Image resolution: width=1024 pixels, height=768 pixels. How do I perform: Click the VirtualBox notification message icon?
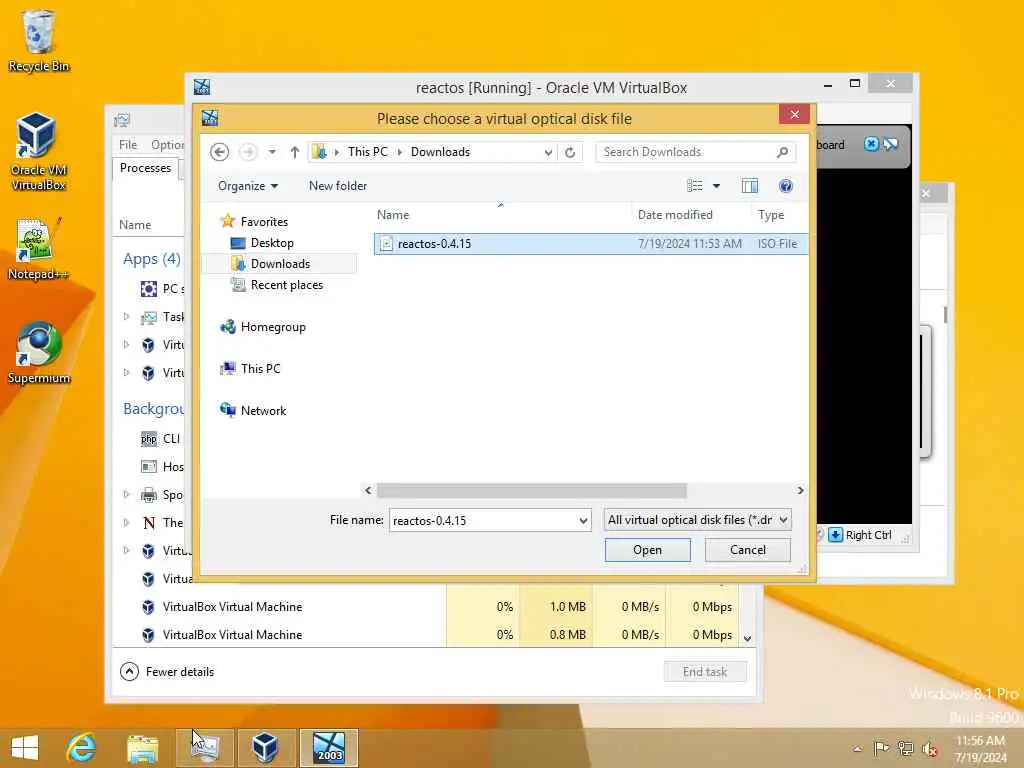click(x=891, y=144)
